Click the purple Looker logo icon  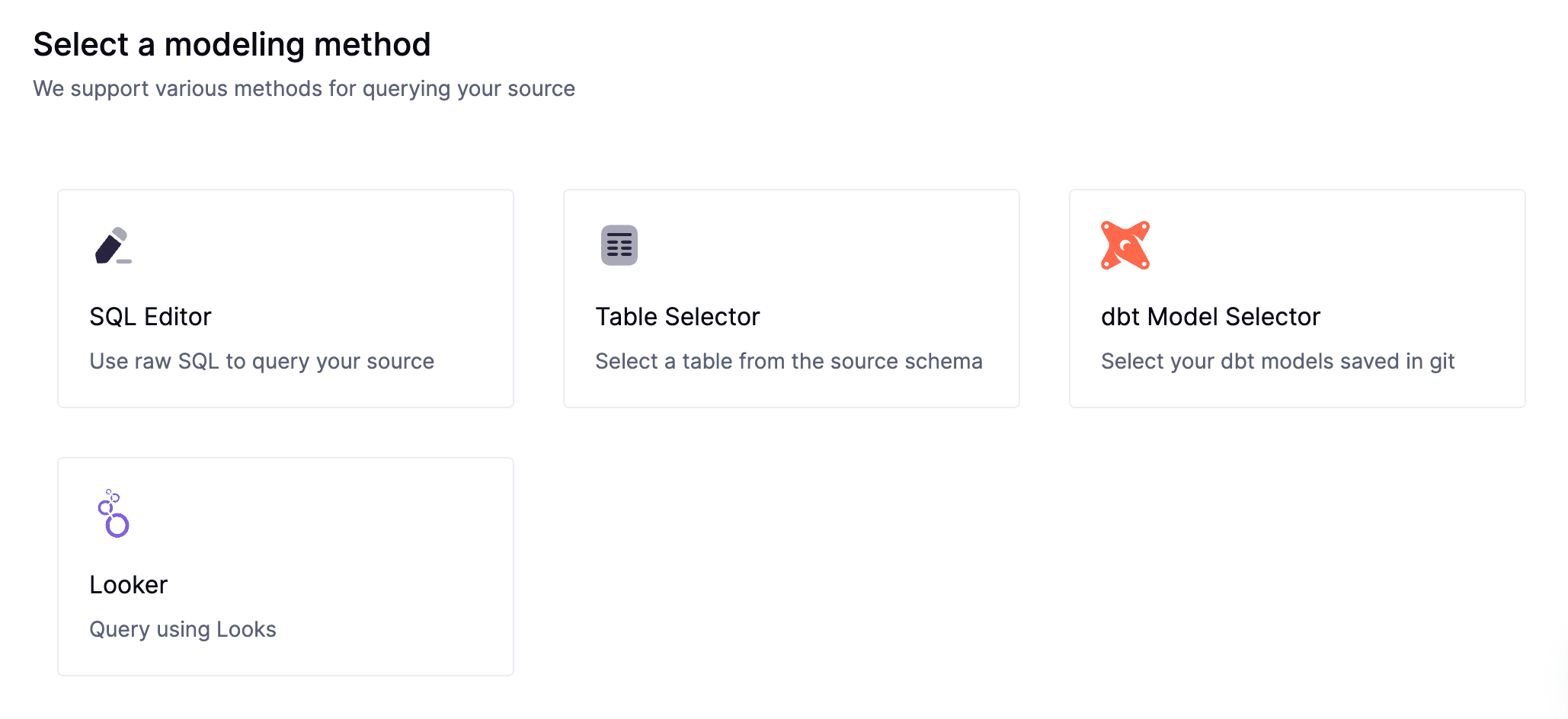pyautogui.click(x=114, y=513)
